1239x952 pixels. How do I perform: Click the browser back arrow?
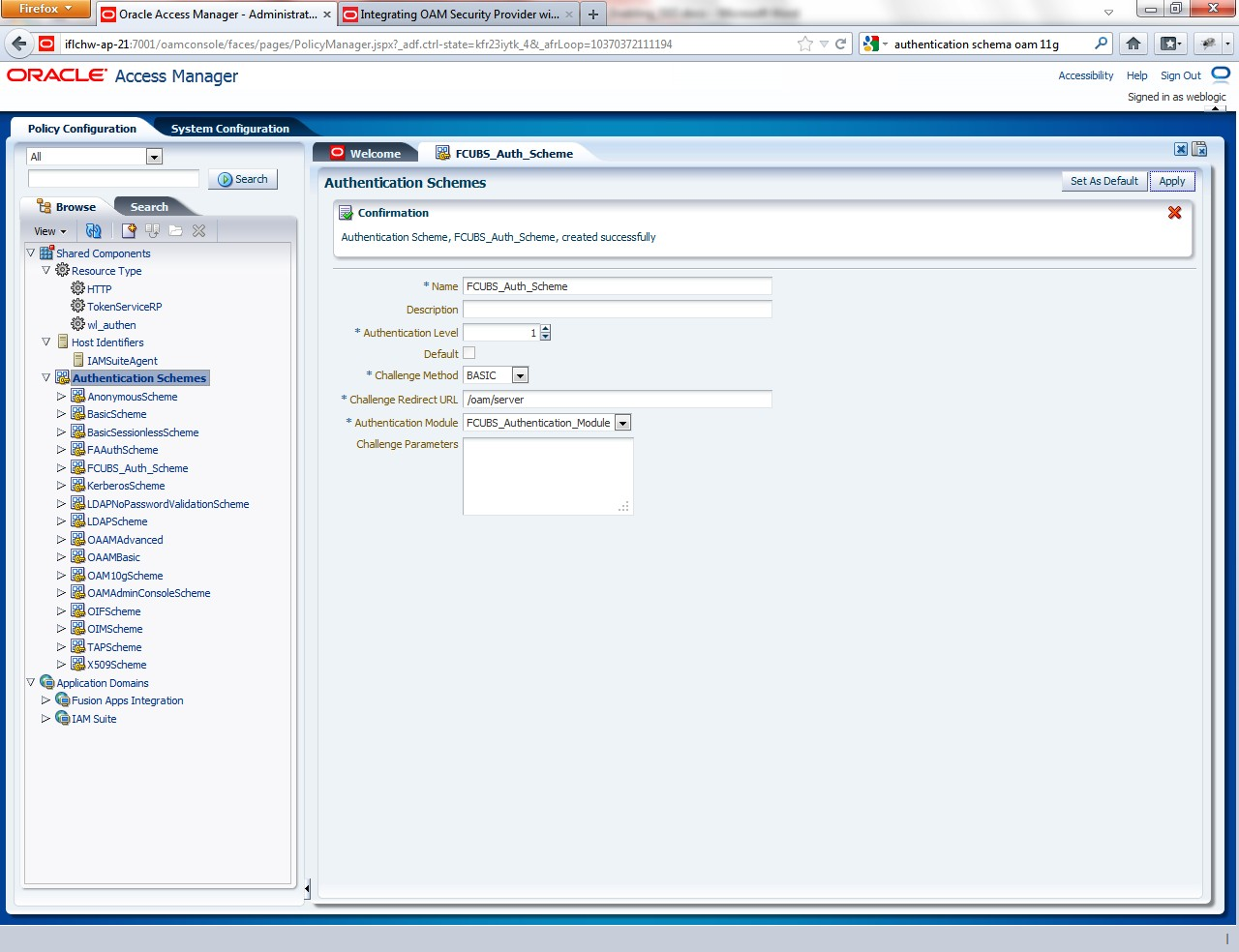(18, 44)
